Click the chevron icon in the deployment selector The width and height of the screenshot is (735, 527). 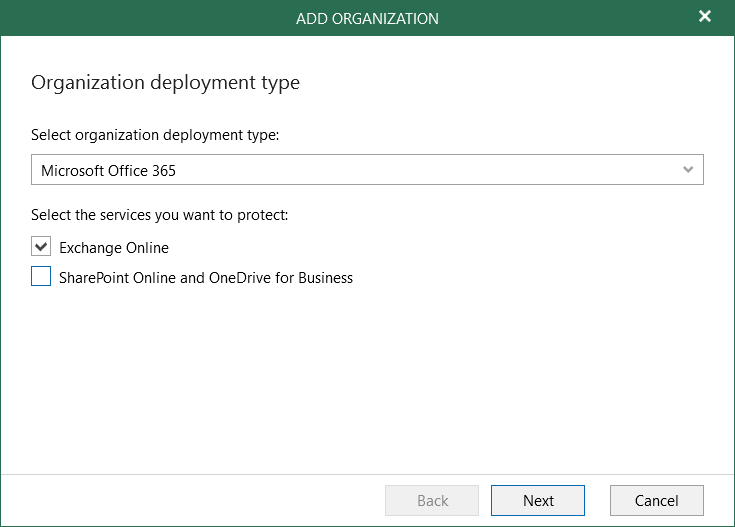(x=688, y=170)
